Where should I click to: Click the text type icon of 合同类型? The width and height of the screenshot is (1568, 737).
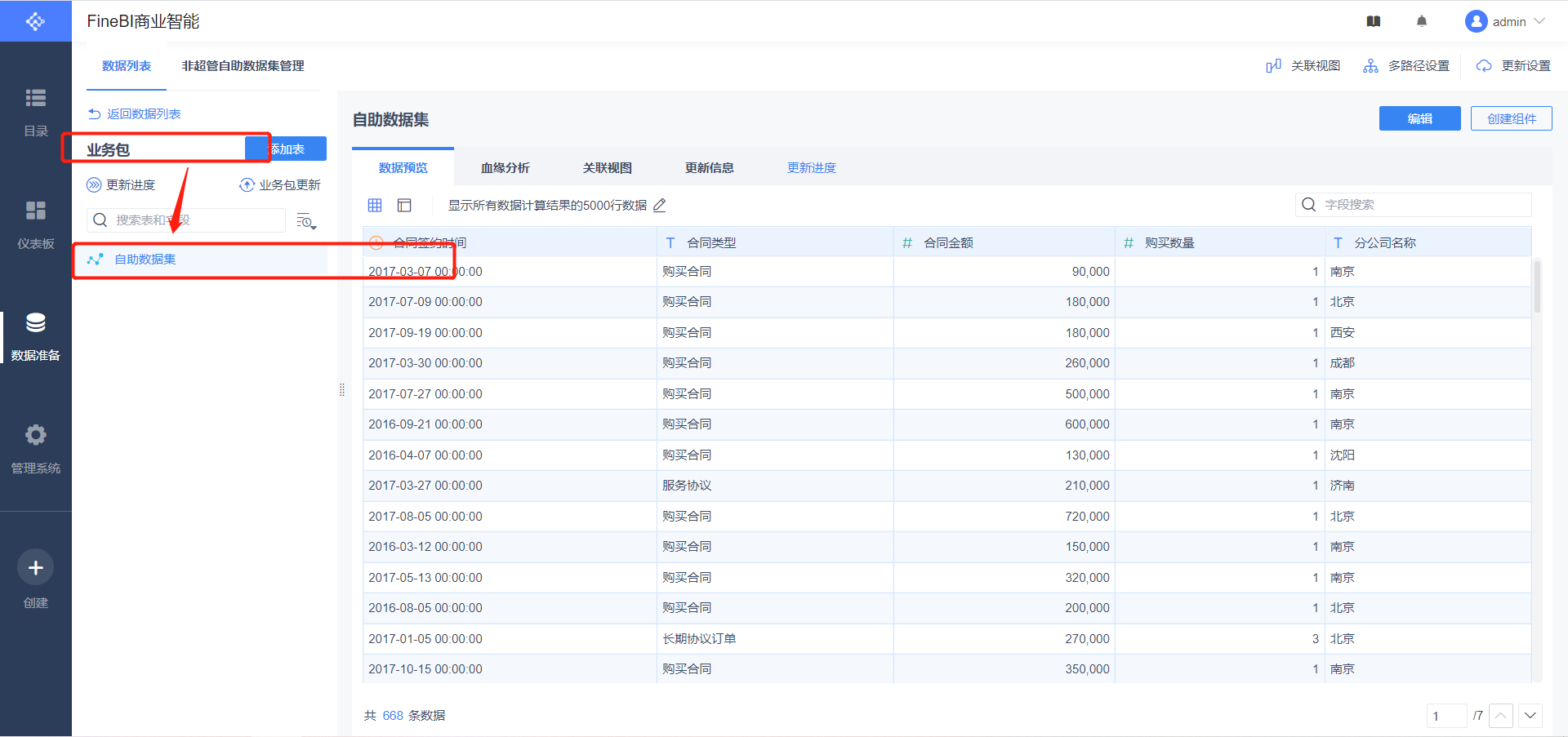[x=670, y=242]
